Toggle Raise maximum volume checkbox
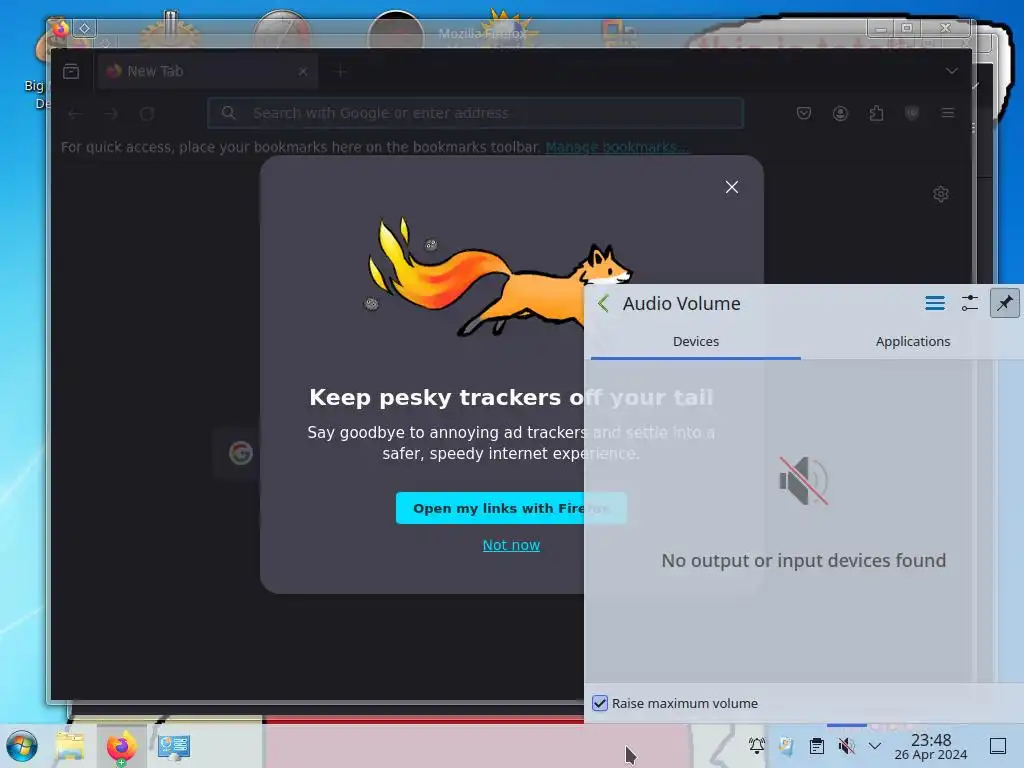Image resolution: width=1024 pixels, height=768 pixels. coord(600,703)
